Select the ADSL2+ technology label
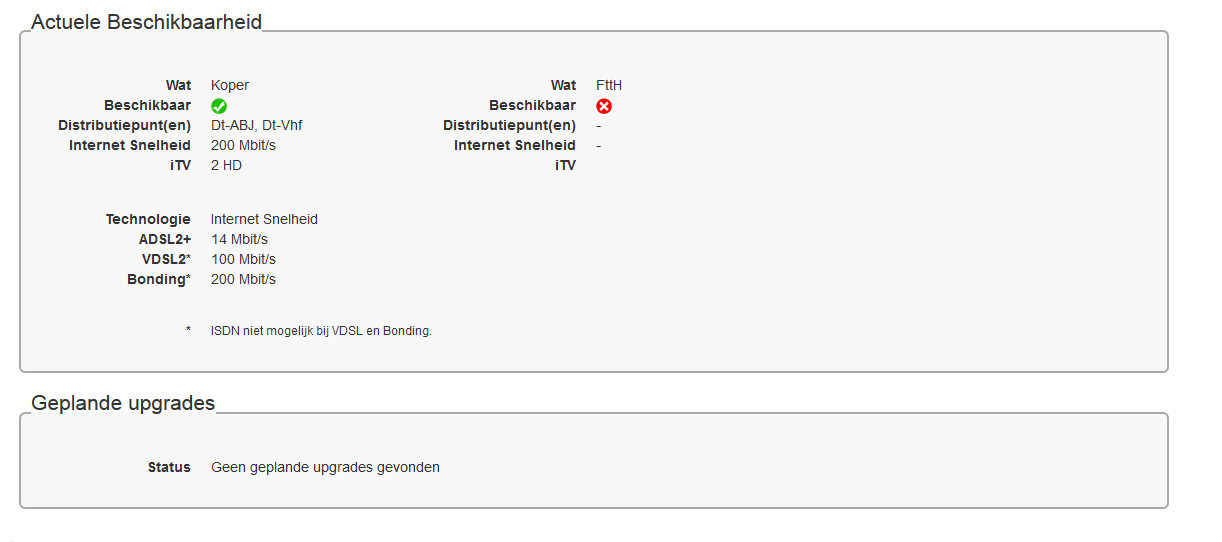Screen dimensions: 1222x542 click(x=165, y=239)
